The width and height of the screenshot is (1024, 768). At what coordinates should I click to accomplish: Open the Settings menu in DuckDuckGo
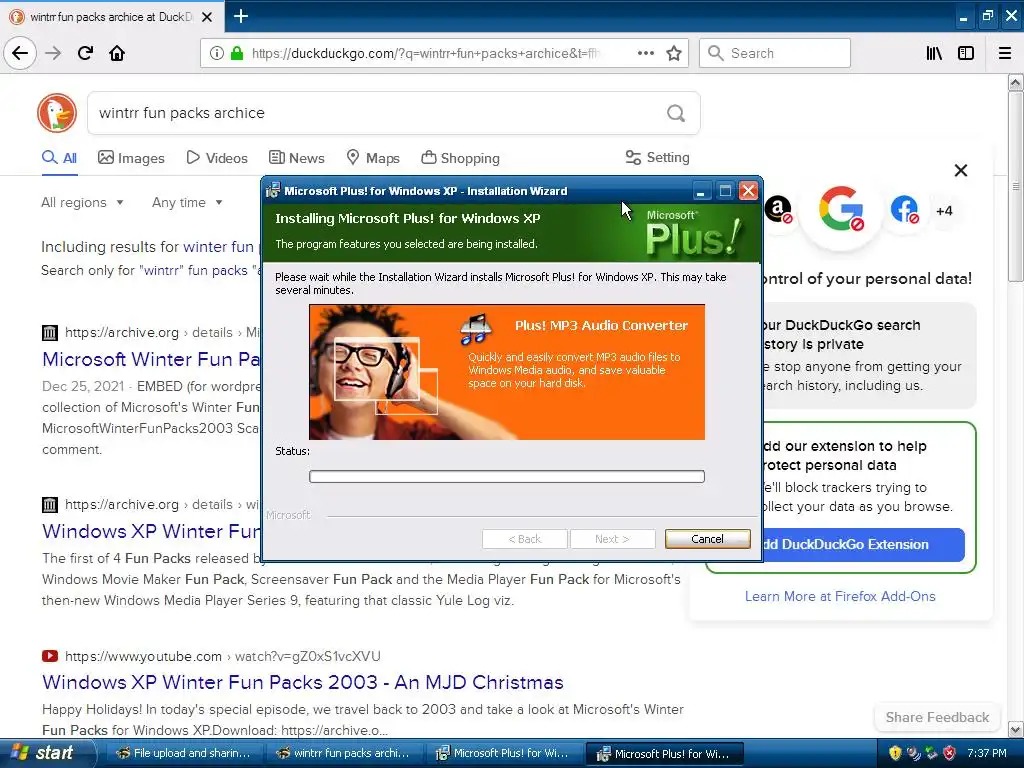tap(658, 157)
